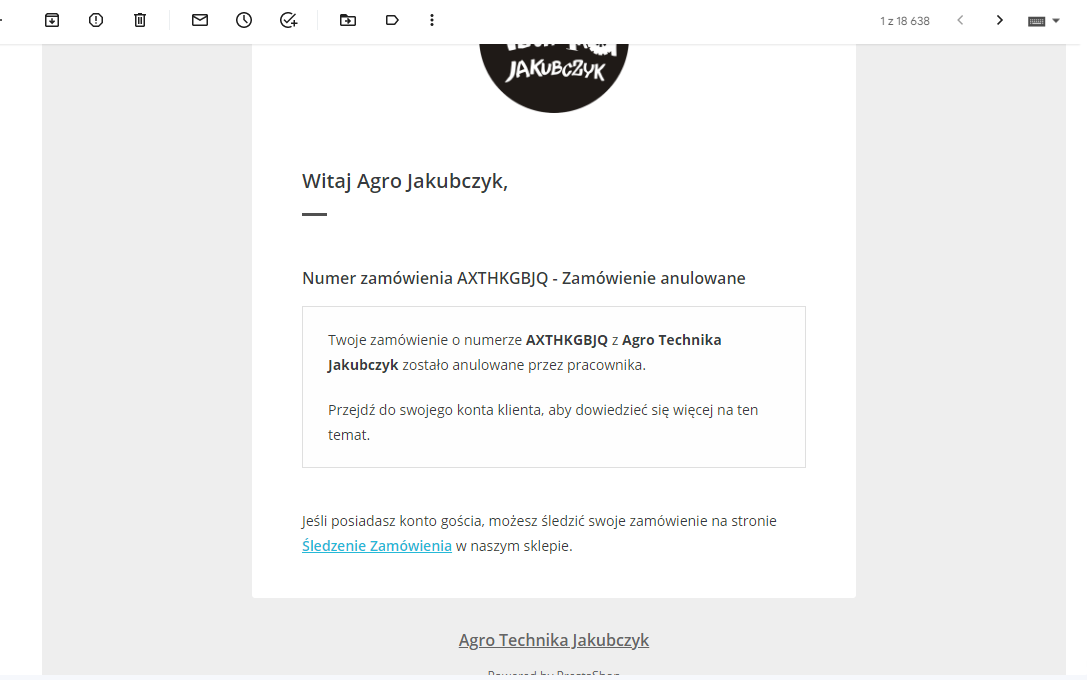
Task: Archive this email with the archive icon
Action: 52,20
